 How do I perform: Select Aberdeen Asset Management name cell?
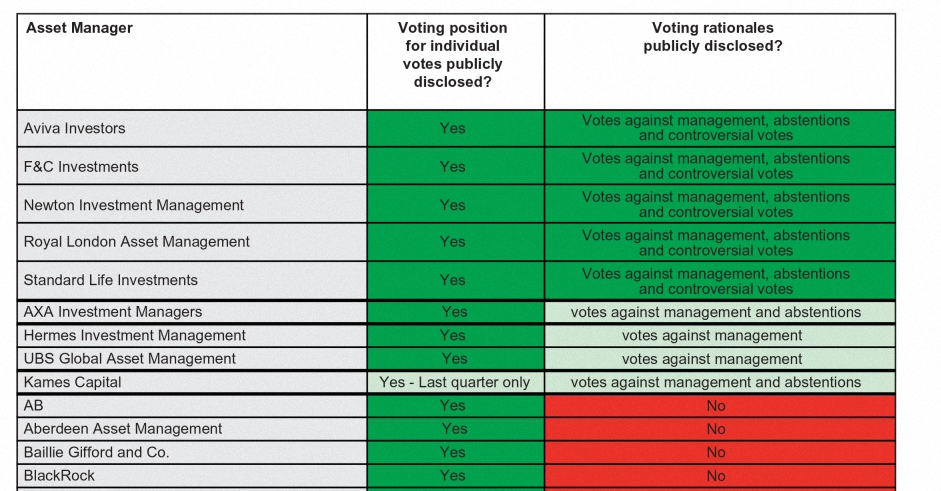[x=192, y=429]
